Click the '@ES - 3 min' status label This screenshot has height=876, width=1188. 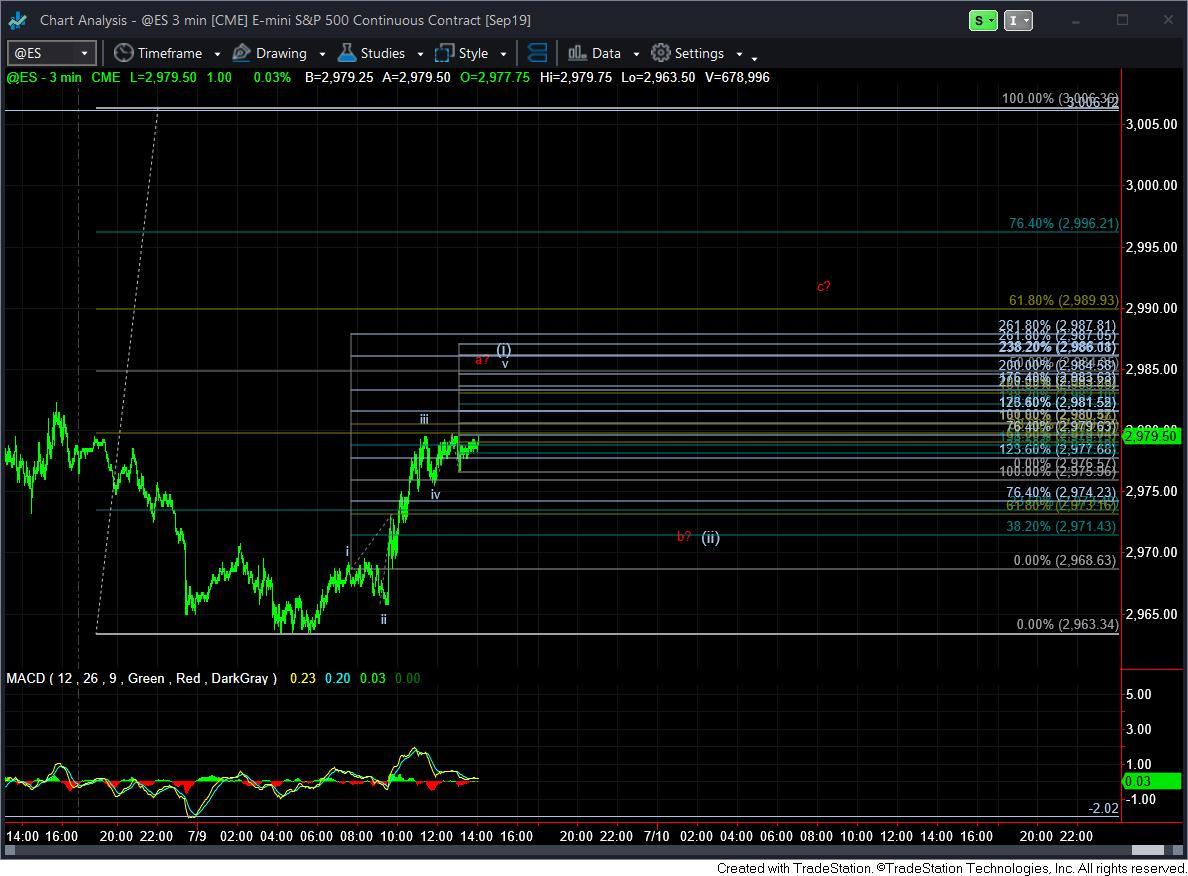click(44, 77)
